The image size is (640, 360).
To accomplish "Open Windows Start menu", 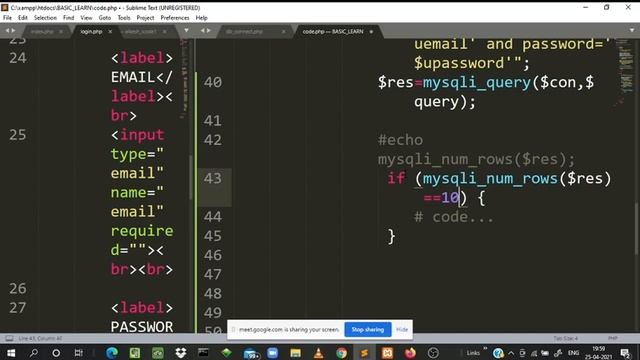I will 11,353.
